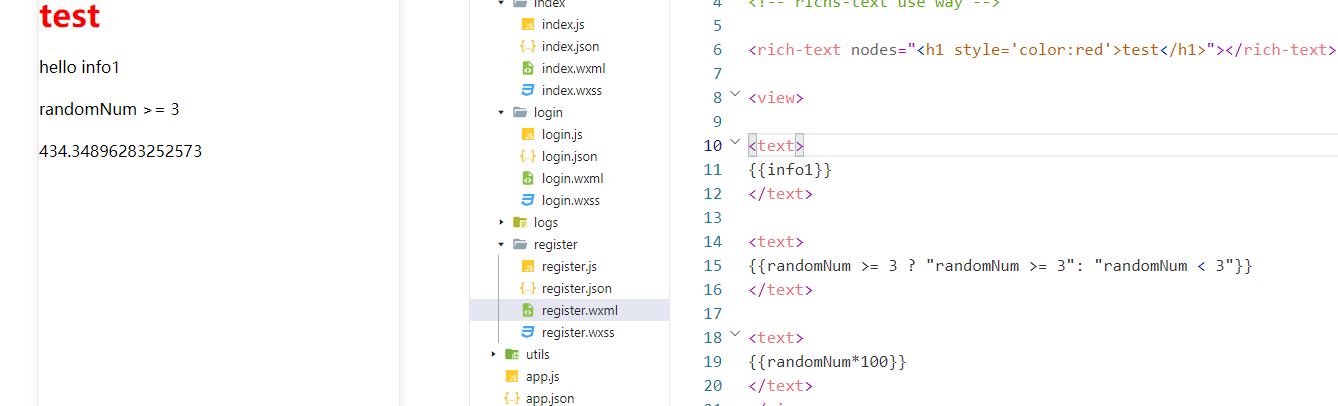1338x406 pixels.
Task: Click the index.json file icon
Action: (x=527, y=46)
